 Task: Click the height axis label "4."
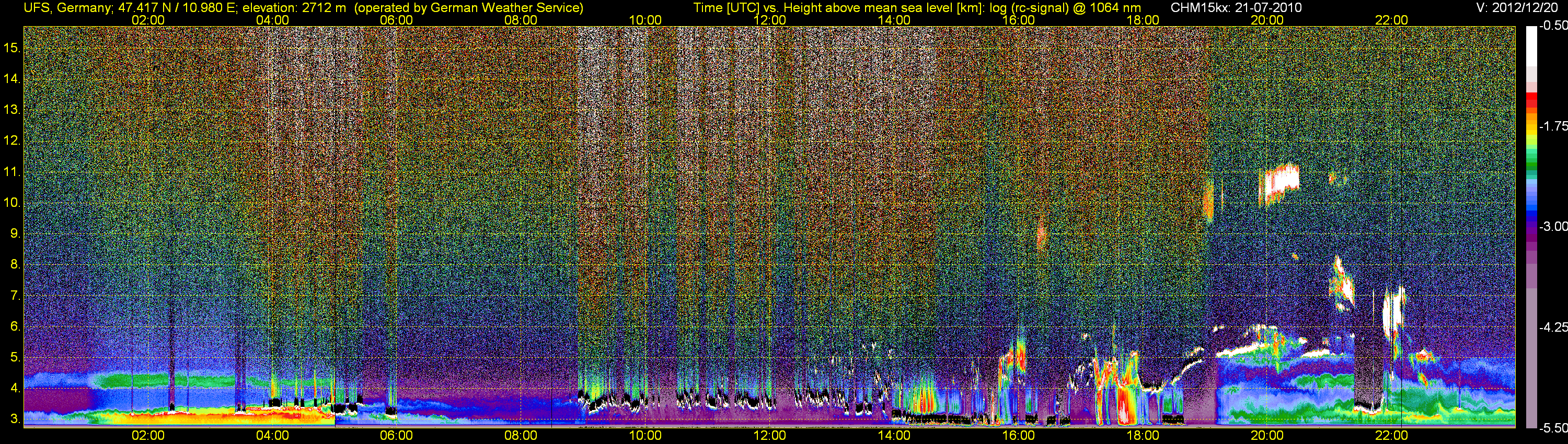(x=15, y=389)
